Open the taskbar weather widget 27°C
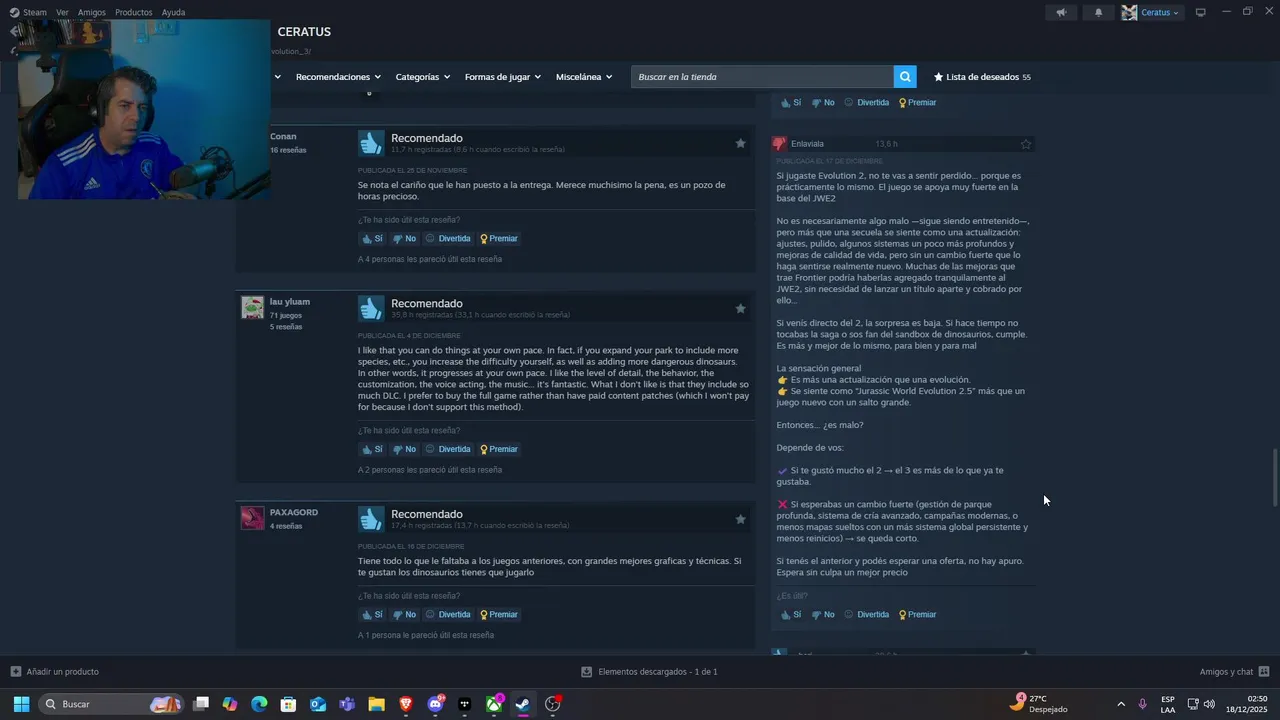The image size is (1280, 720). point(1038,704)
